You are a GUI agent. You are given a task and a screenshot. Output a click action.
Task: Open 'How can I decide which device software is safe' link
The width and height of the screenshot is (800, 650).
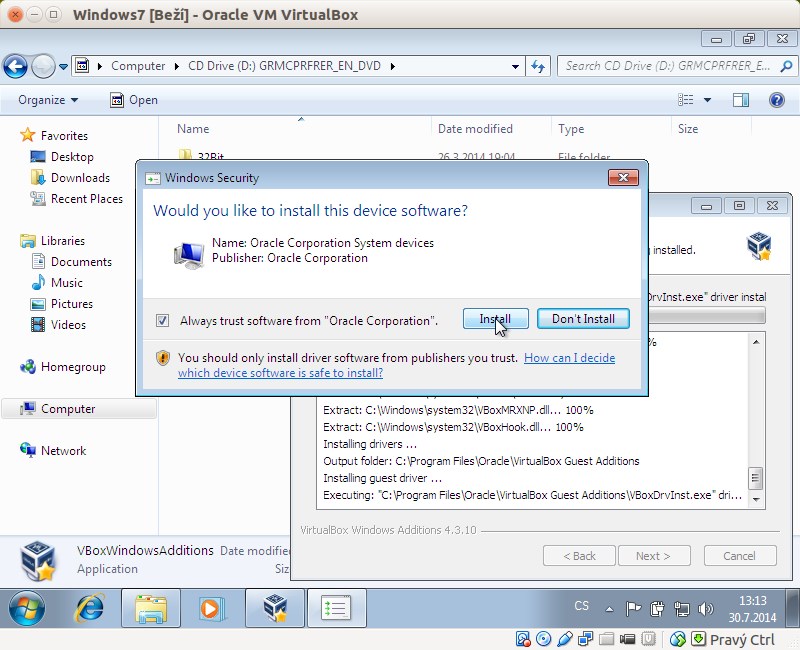coord(569,357)
